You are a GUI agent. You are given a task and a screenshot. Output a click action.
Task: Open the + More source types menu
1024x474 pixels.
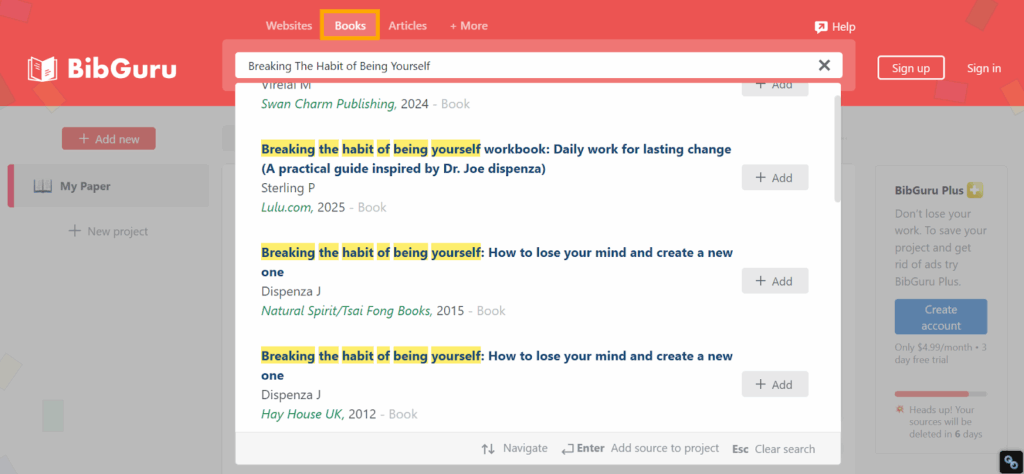tap(469, 26)
